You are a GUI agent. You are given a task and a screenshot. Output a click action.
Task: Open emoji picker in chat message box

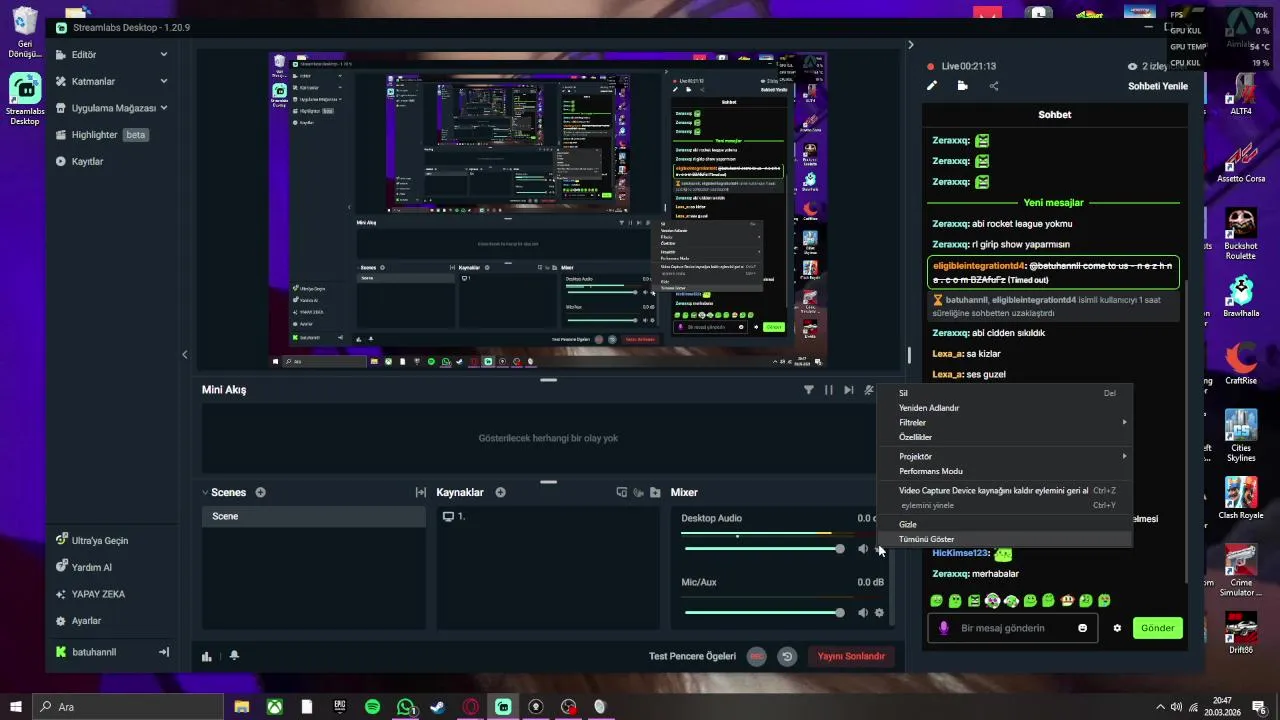(1082, 628)
